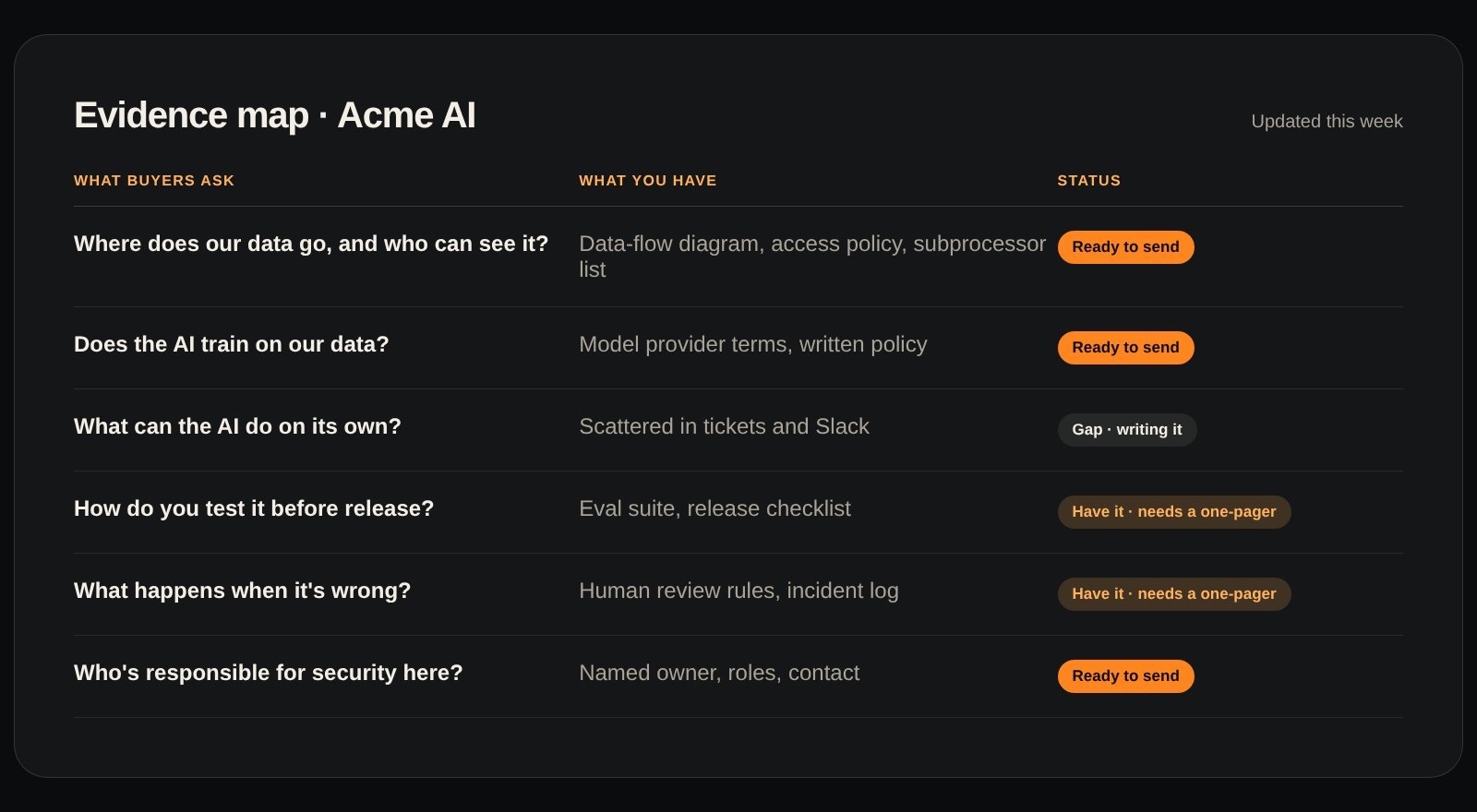Click one-pager badge in the release testing row
The height and width of the screenshot is (812, 1477).
(x=1174, y=512)
